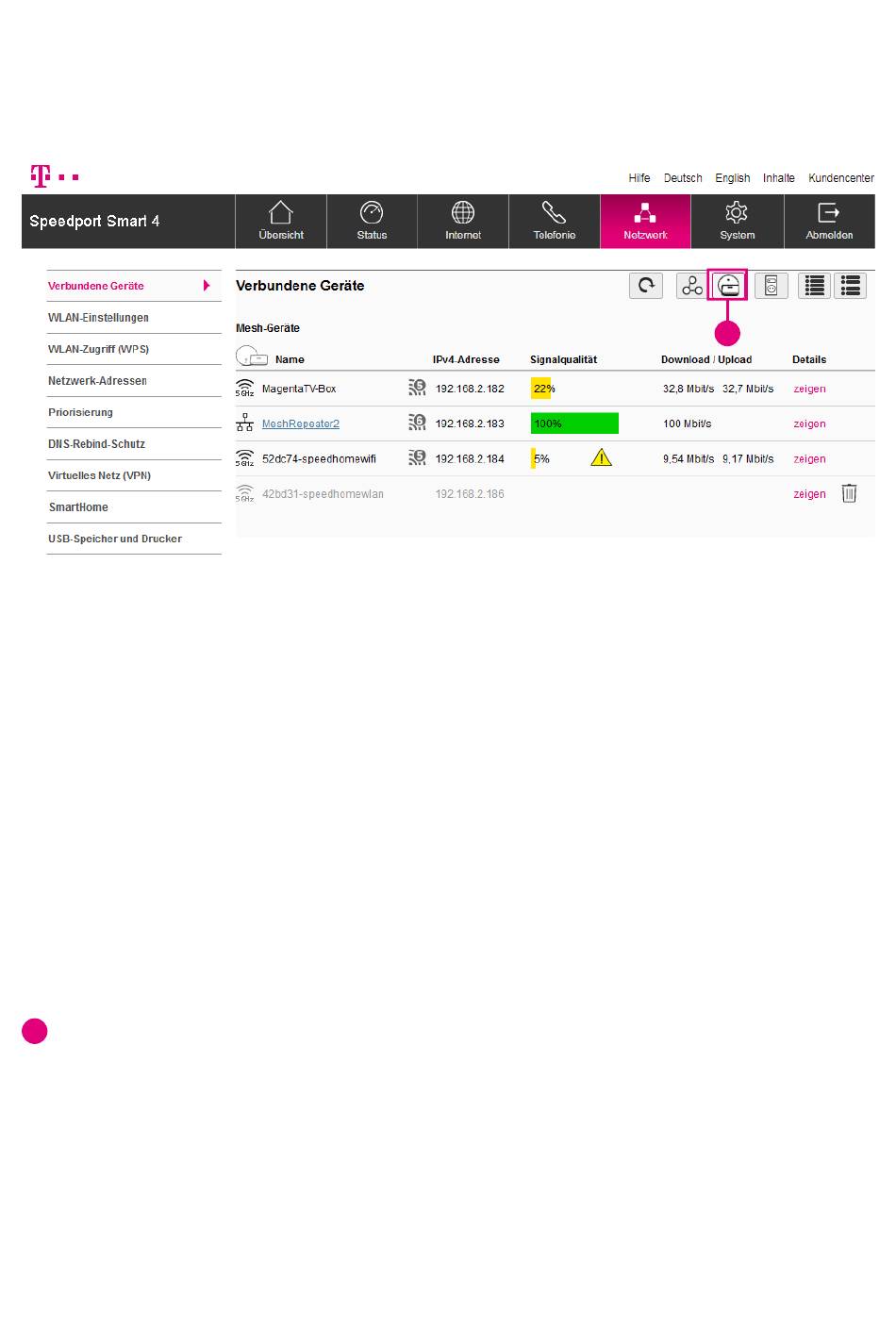Show details for MagentaTV-Box via zeigen
The image size is (896, 1344).
click(x=809, y=389)
